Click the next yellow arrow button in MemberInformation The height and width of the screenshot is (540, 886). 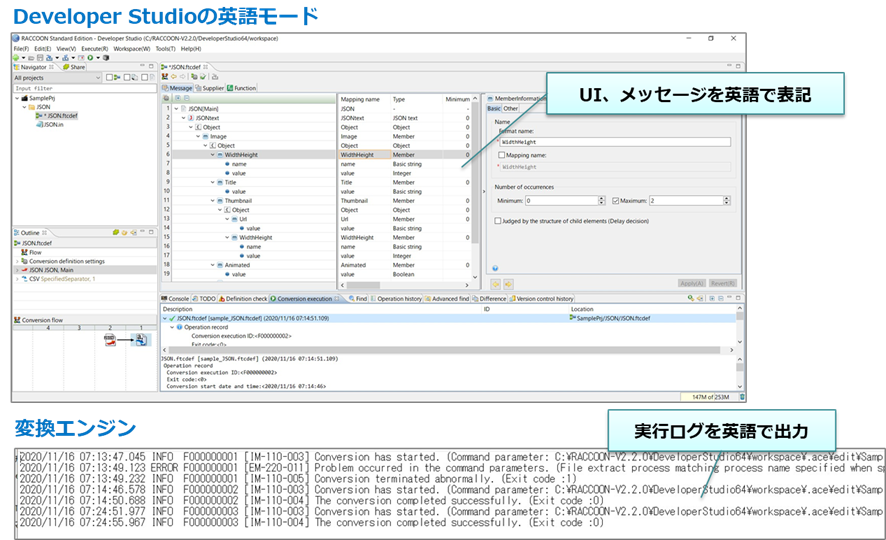pos(508,284)
